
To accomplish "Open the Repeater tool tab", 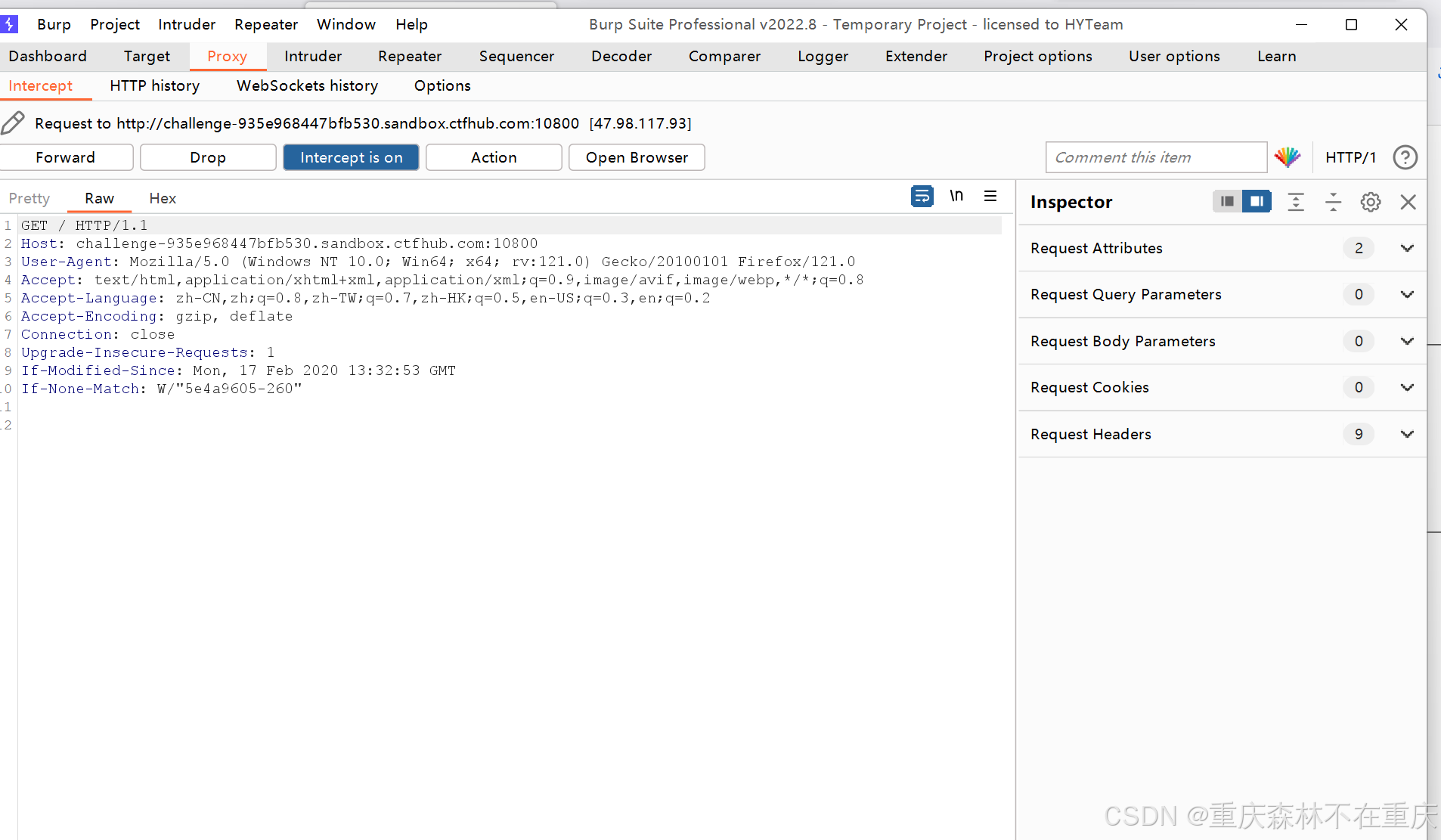I will pos(410,56).
